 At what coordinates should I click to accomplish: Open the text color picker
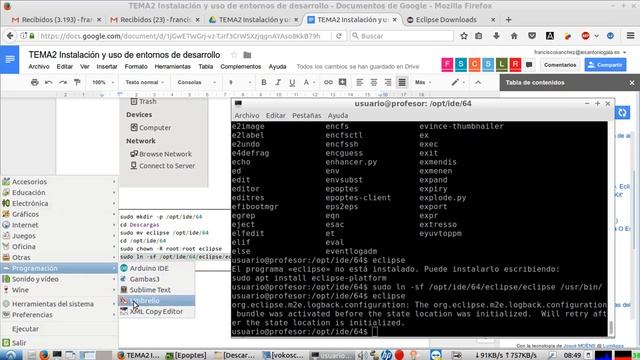click(x=309, y=82)
